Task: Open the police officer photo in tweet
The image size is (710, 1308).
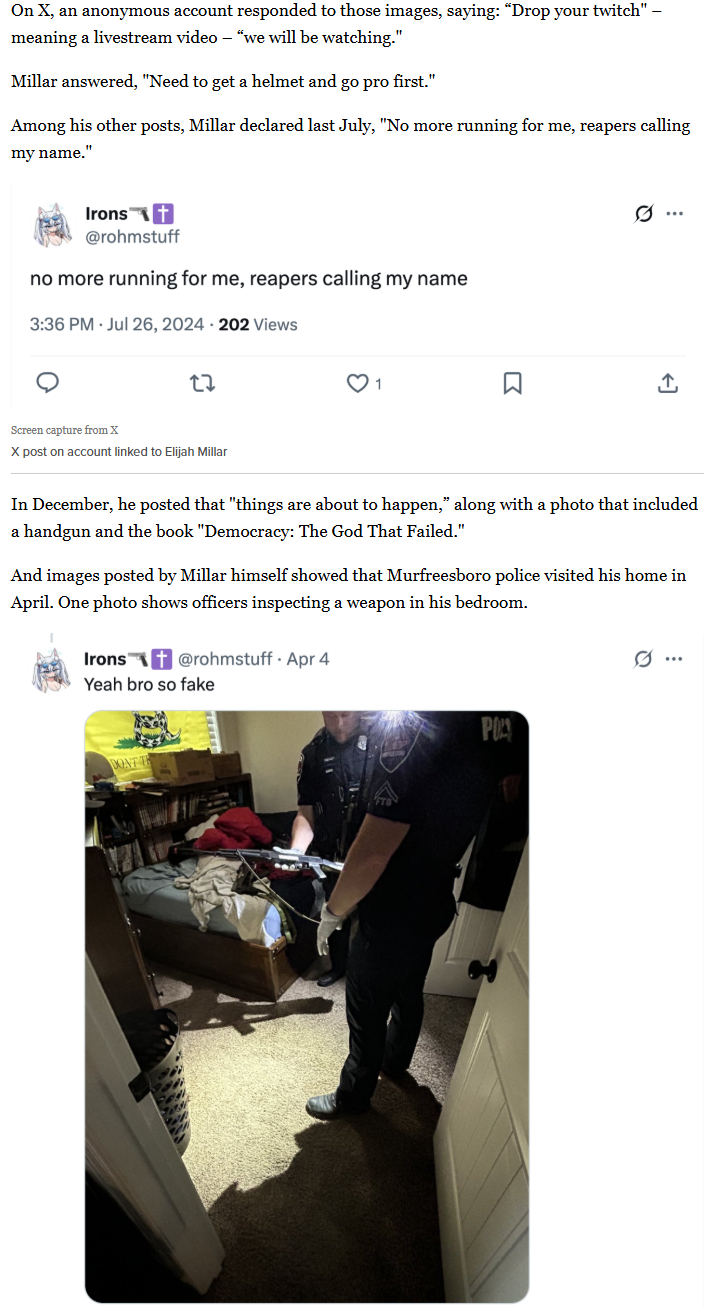Action: click(306, 1006)
